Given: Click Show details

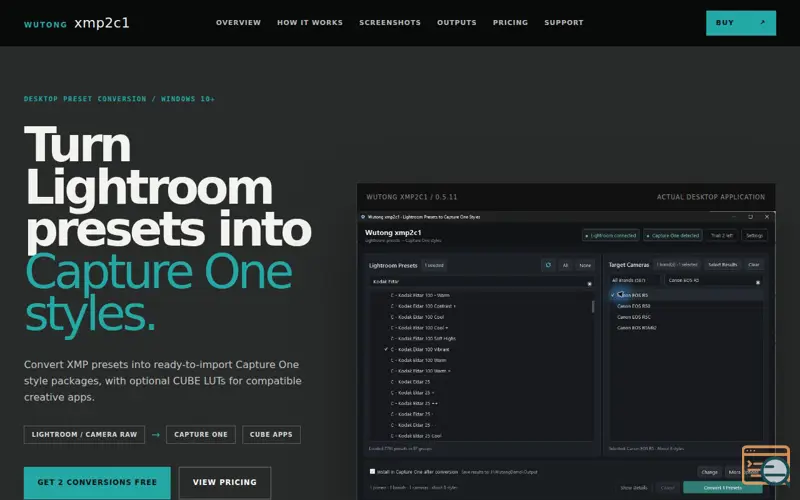Looking at the screenshot, I should tap(634, 488).
